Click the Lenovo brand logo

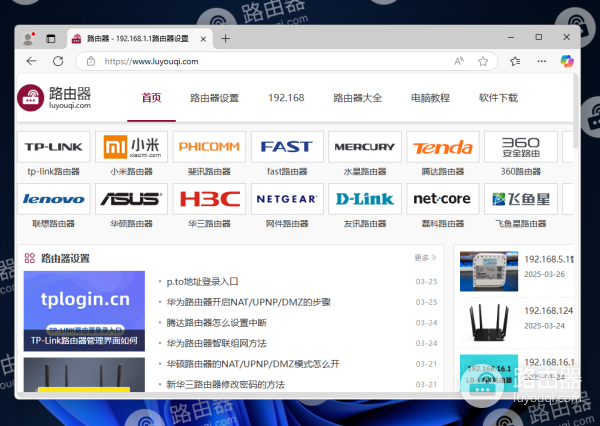[54, 199]
